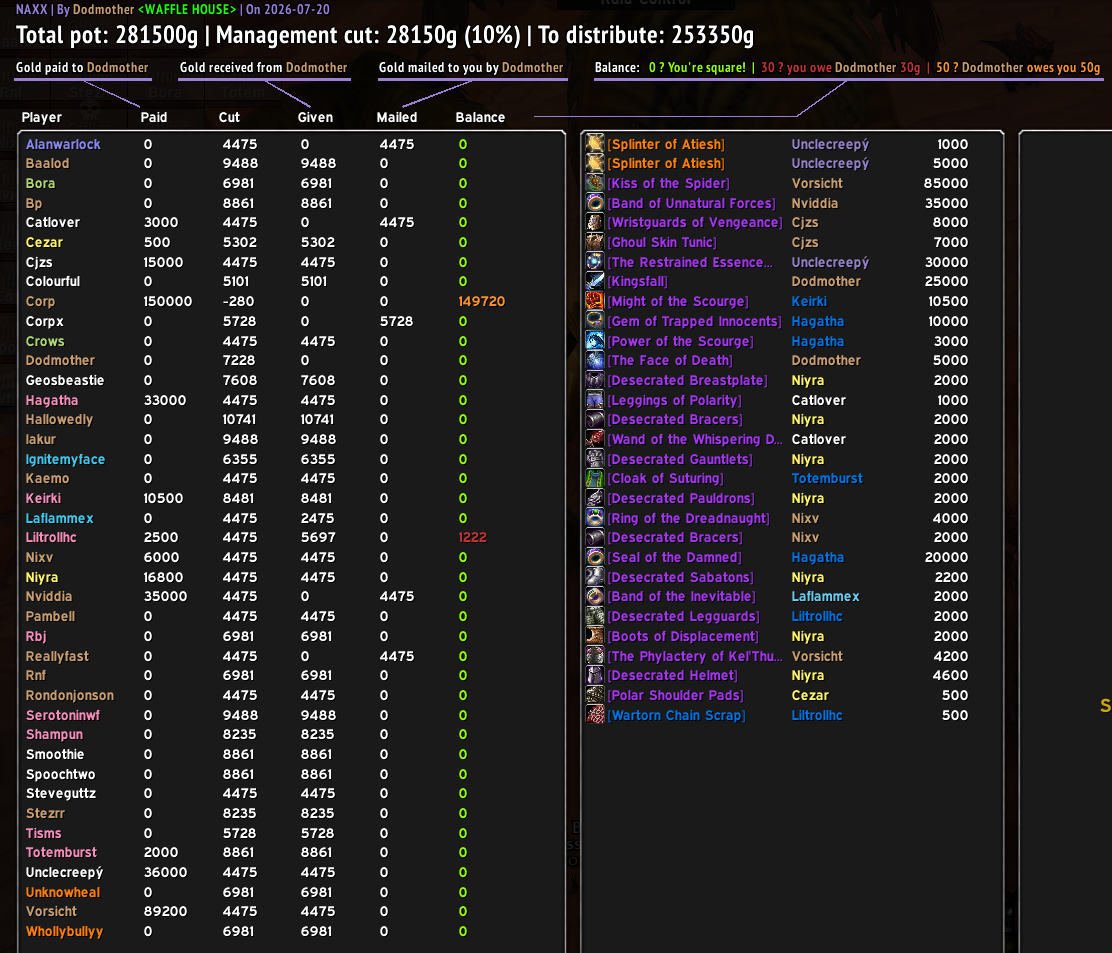Click the Gold received from Dodmother label
This screenshot has height=953, width=1112.
[263, 67]
